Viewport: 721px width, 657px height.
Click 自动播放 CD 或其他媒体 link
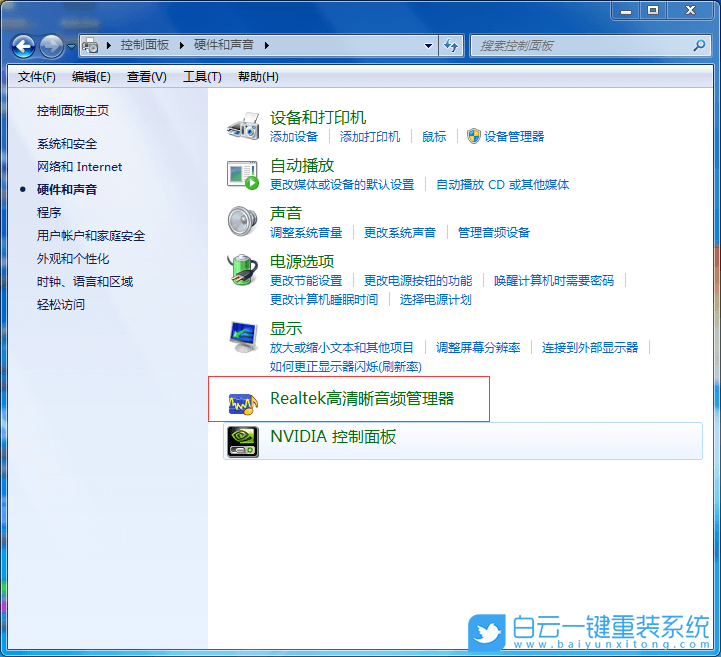click(x=503, y=185)
